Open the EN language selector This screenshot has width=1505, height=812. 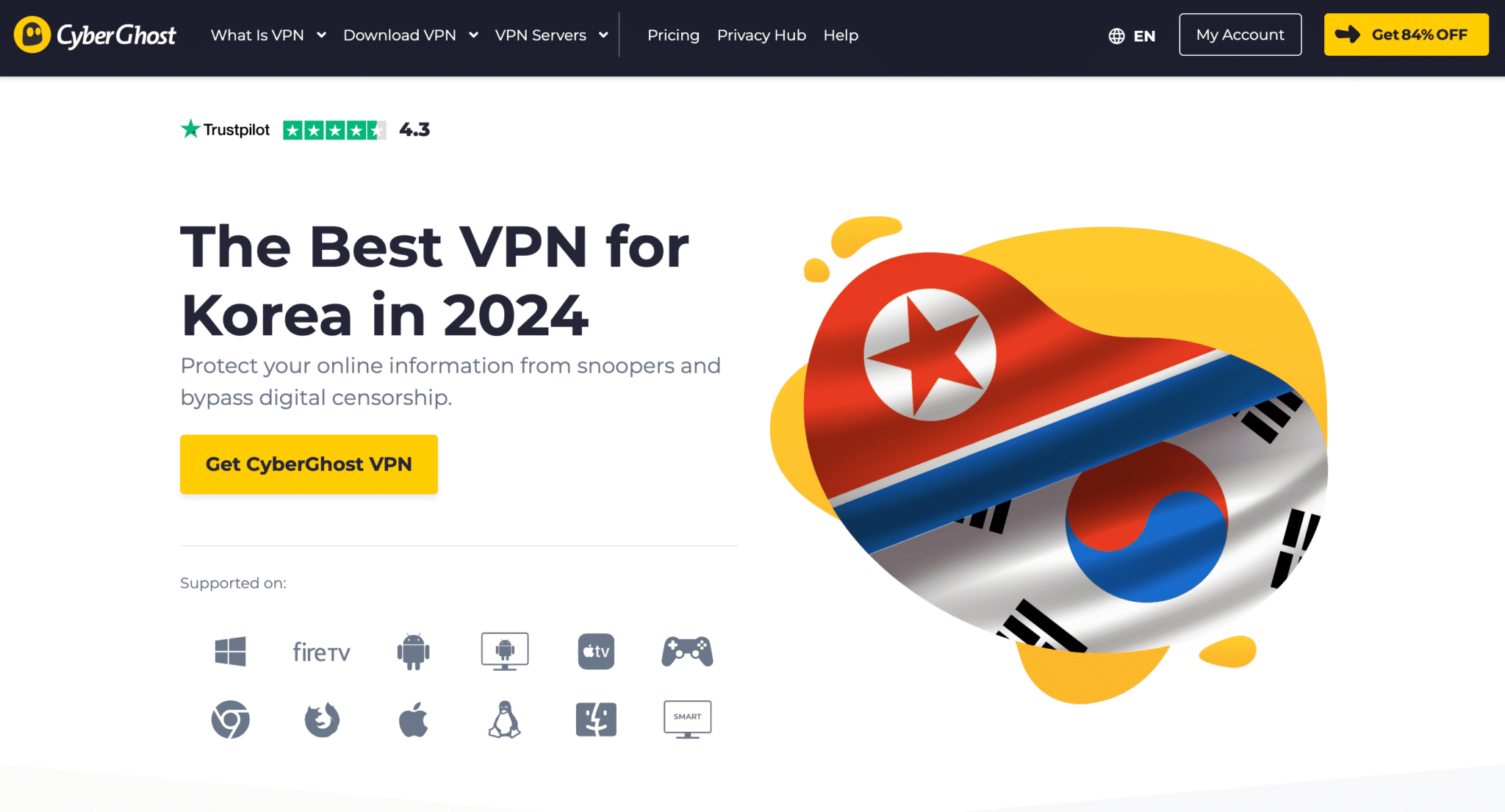(1132, 36)
